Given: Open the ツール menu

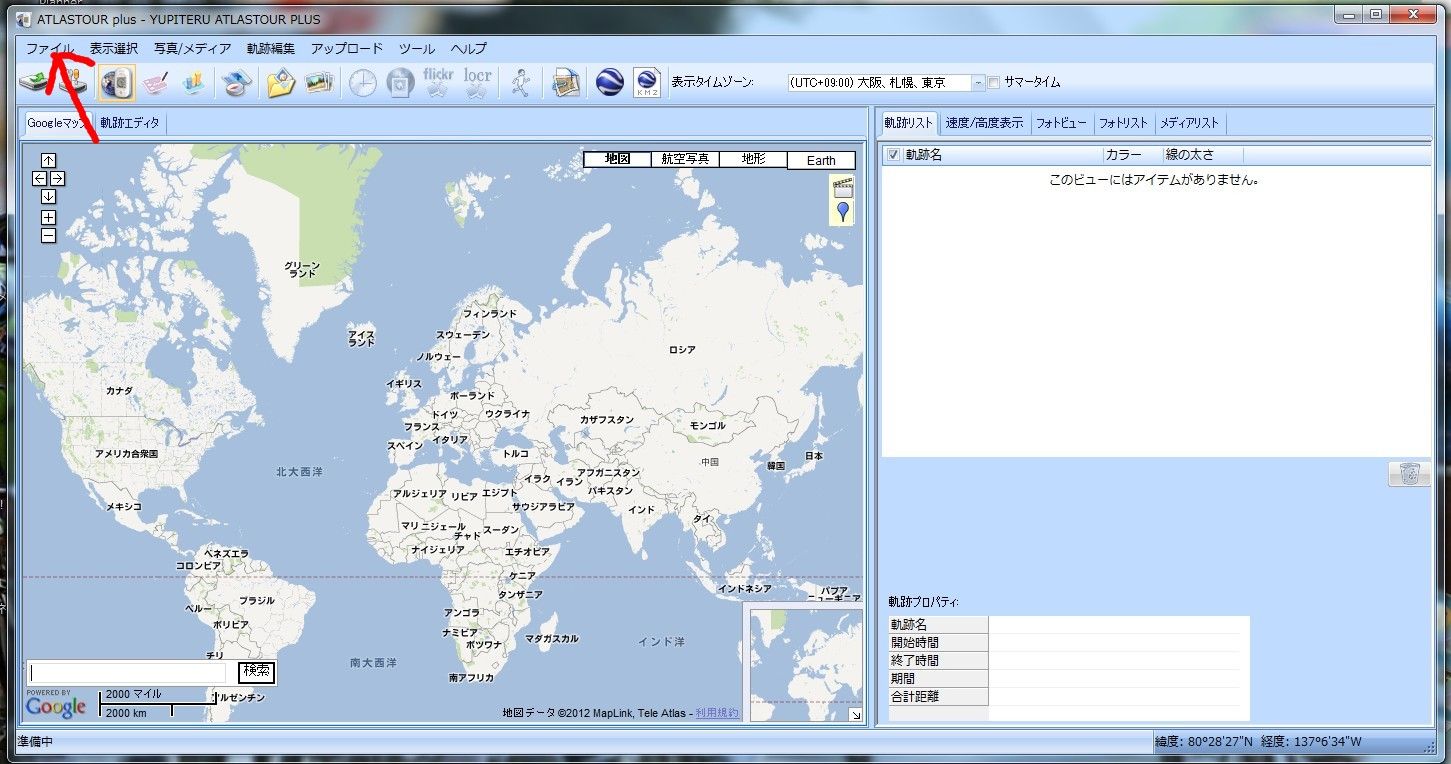Looking at the screenshot, I should point(417,48).
